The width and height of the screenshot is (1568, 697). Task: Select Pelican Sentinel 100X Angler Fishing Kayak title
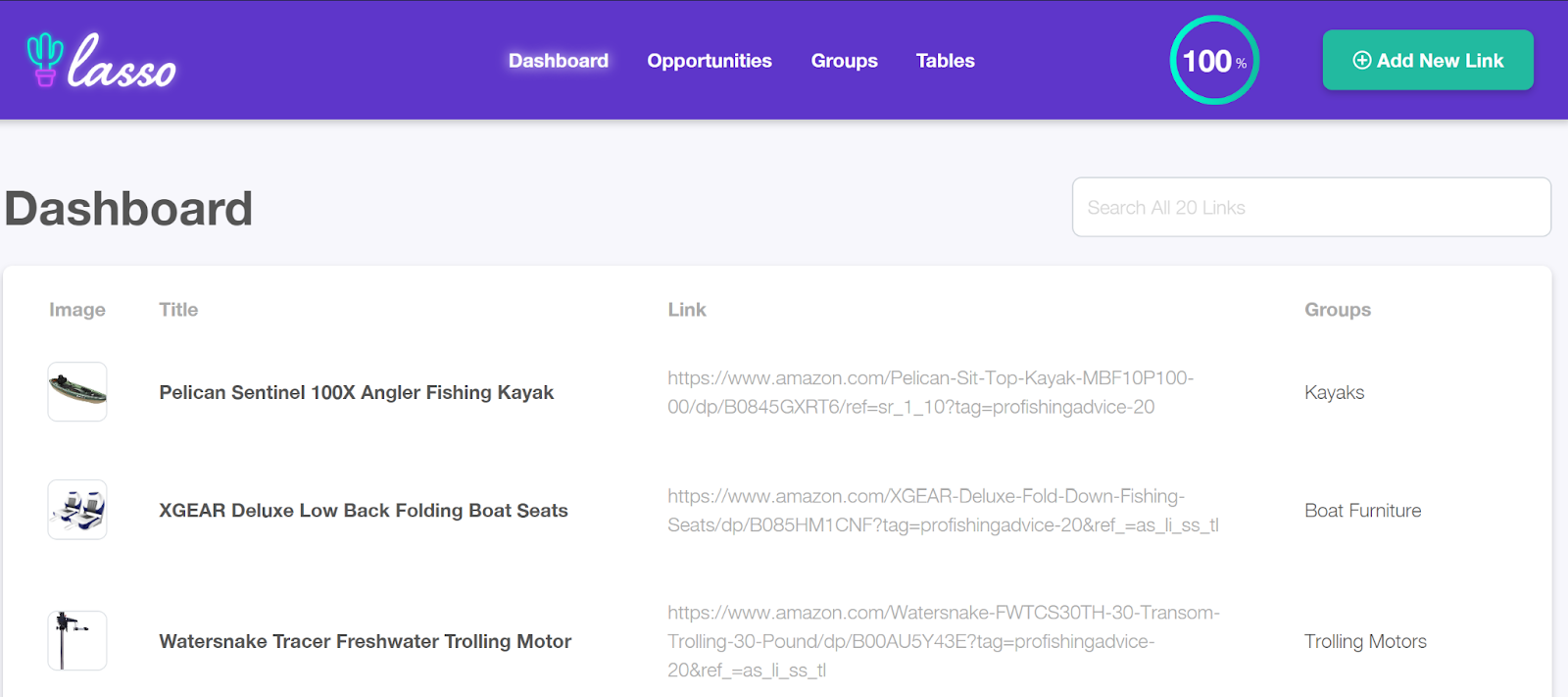click(357, 392)
